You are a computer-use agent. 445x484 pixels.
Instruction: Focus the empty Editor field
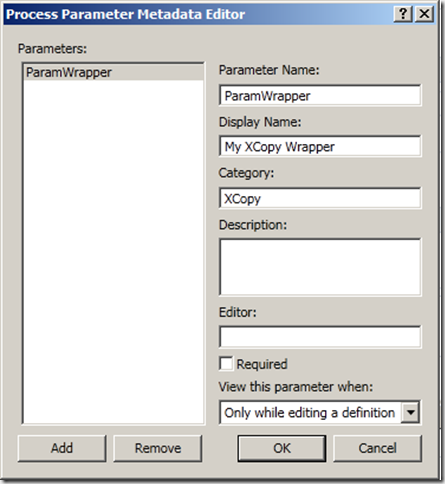[x=320, y=337]
